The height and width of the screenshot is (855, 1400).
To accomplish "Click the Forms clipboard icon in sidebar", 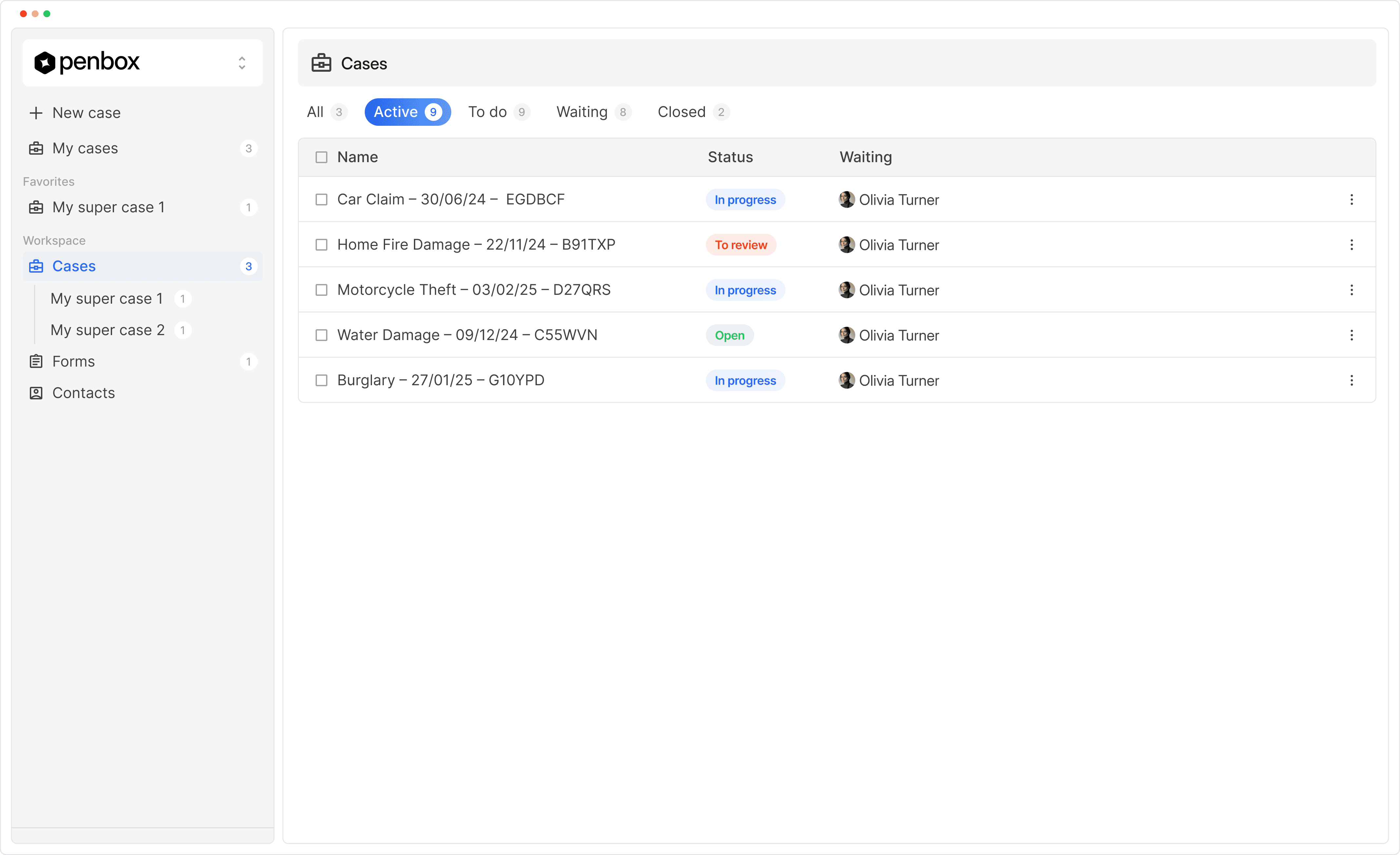I will coord(36,361).
